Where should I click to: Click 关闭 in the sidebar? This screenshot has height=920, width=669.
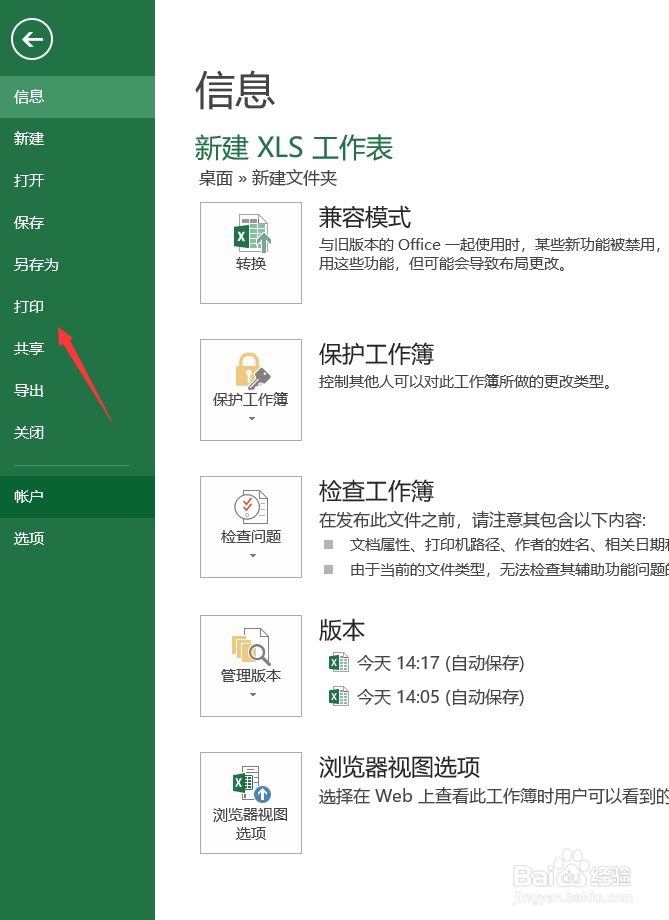click(77, 433)
